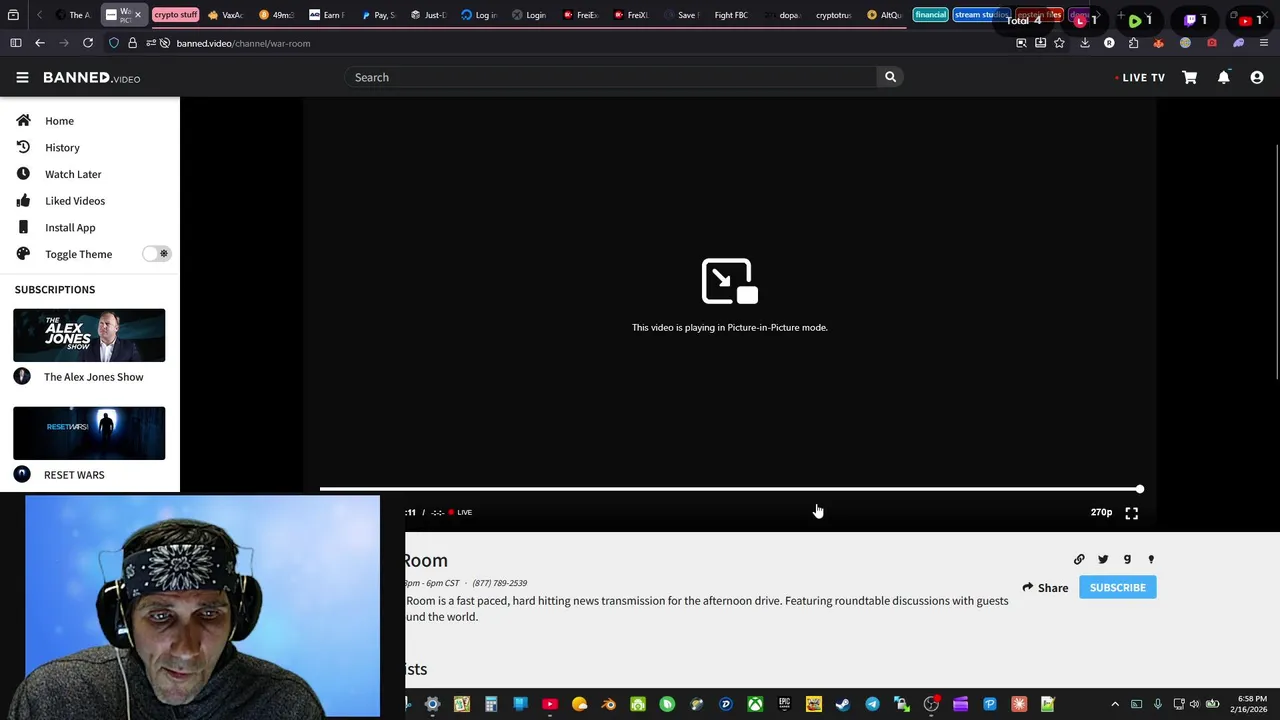Image resolution: width=1280 pixels, height=720 pixels.
Task: Share channel on Twitter
Action: click(x=1103, y=560)
